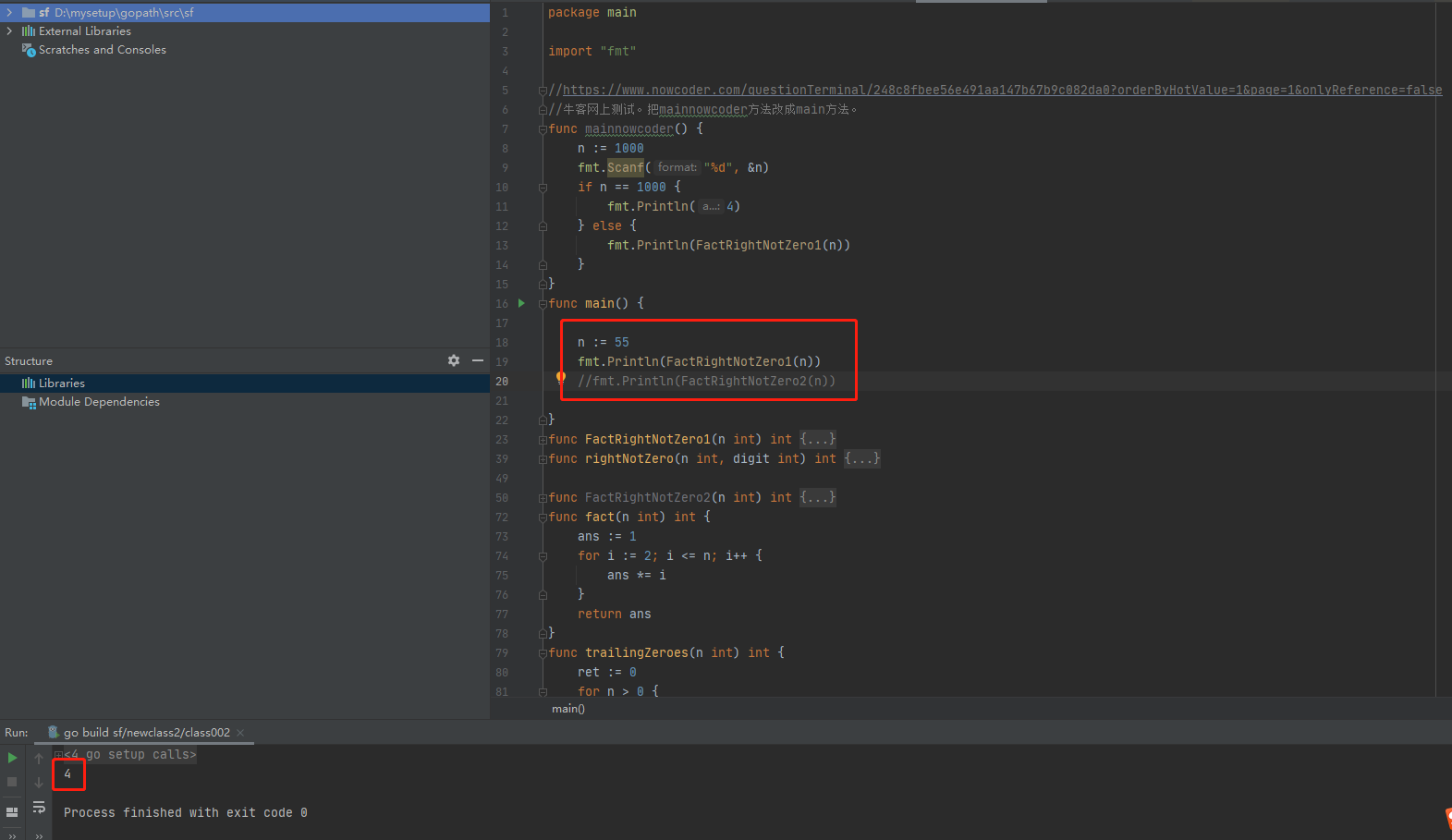This screenshot has height=840, width=1452.
Task: Open the intention lightbulb on line 20
Action: pos(560,377)
